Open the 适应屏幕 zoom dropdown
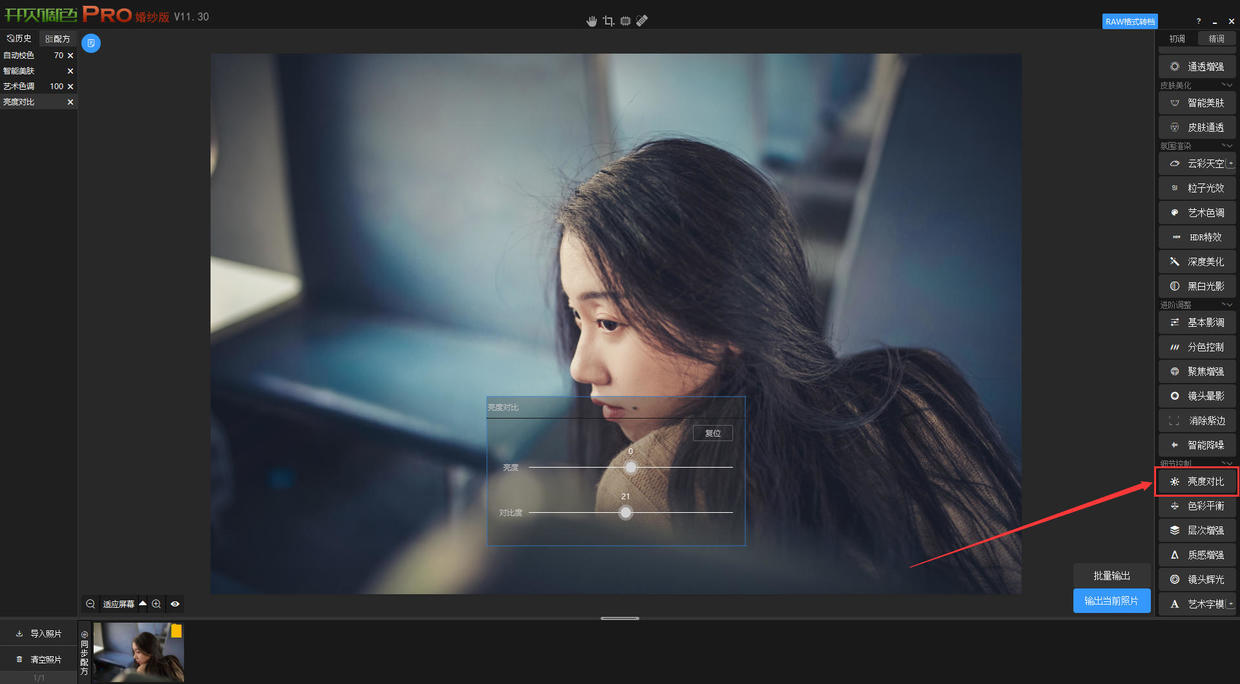1240x684 pixels. click(x=143, y=604)
